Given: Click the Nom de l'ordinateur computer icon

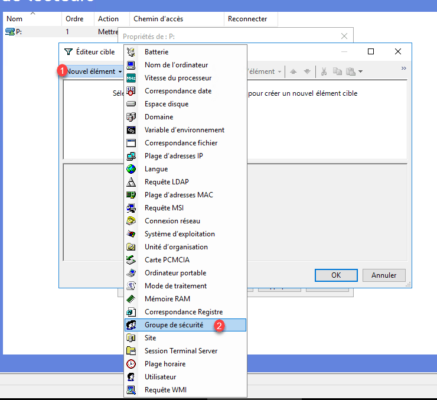Looking at the screenshot, I should click(x=131, y=65).
